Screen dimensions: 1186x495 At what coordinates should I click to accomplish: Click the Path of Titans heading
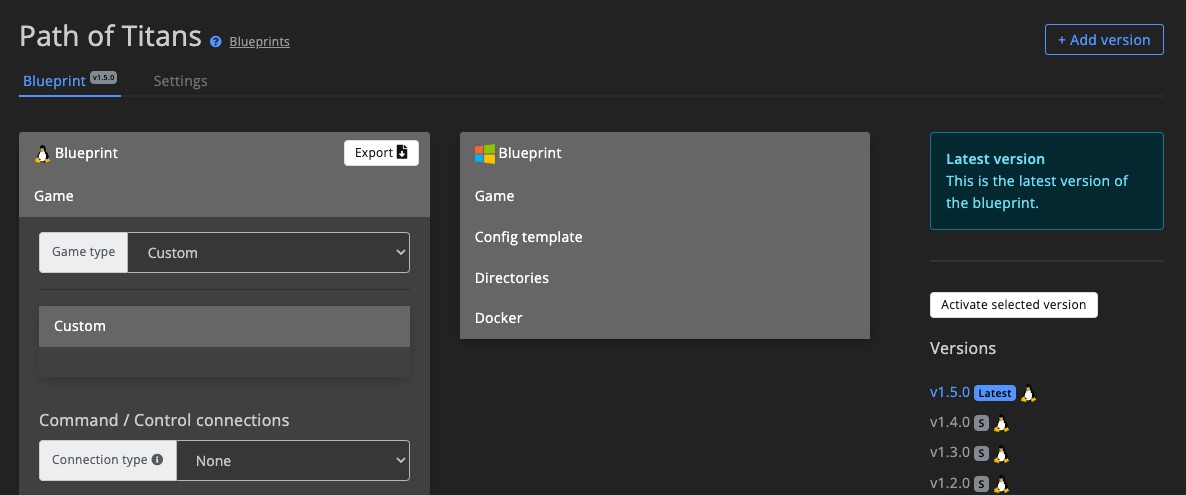(110, 36)
